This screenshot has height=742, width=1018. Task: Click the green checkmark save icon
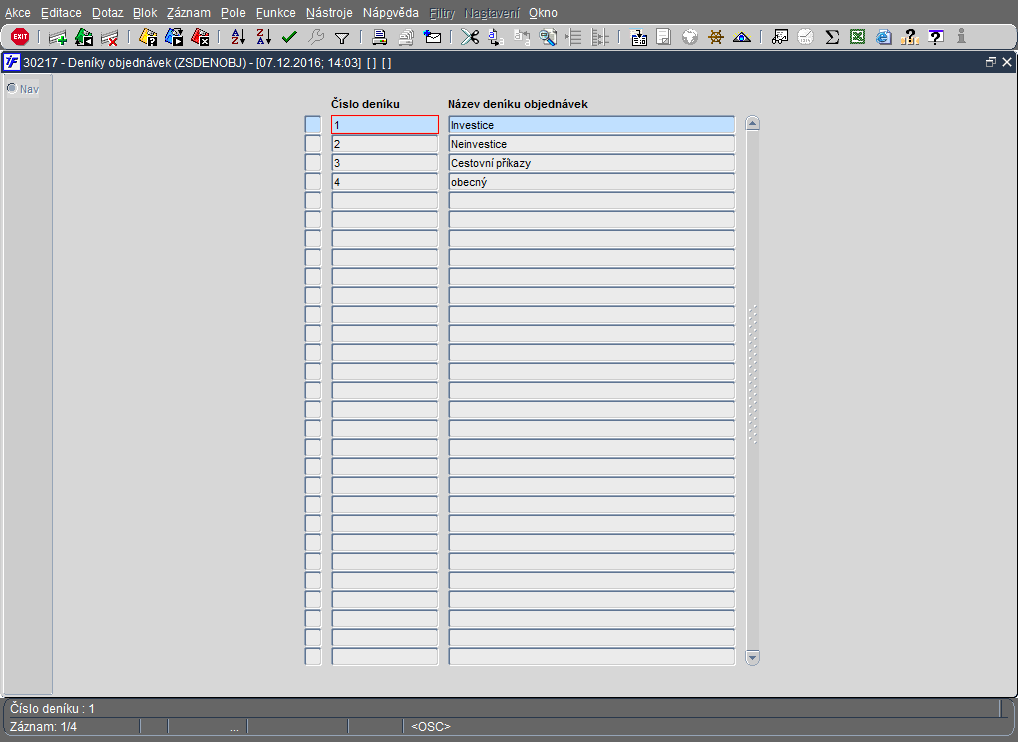pyautogui.click(x=290, y=37)
